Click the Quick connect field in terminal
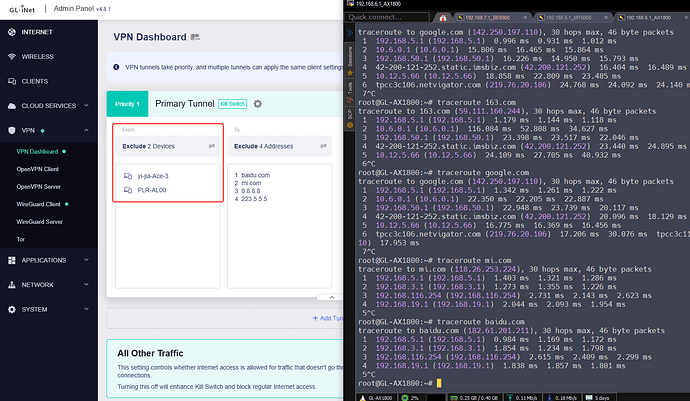 point(387,17)
